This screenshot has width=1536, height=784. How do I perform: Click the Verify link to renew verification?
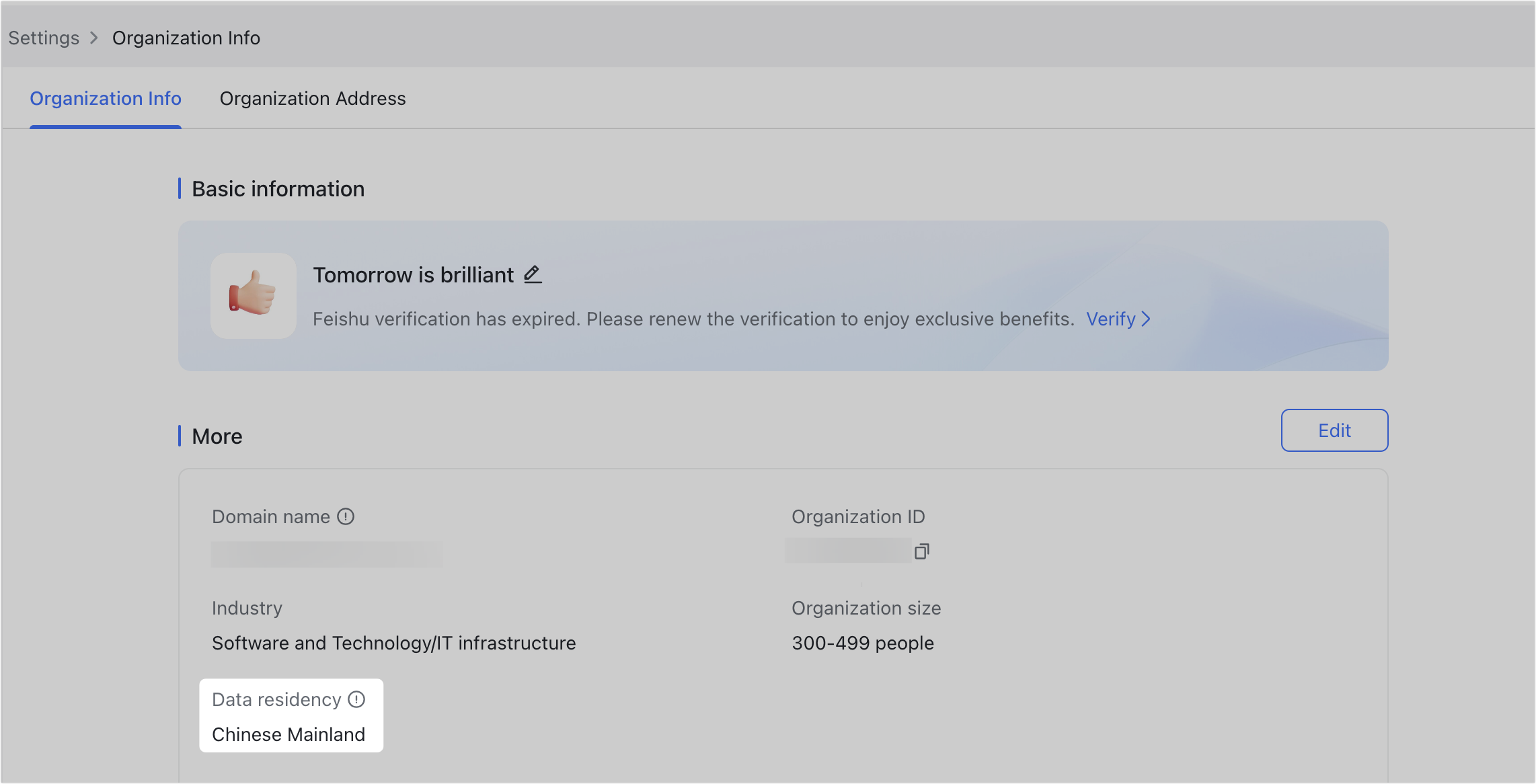pos(1110,319)
